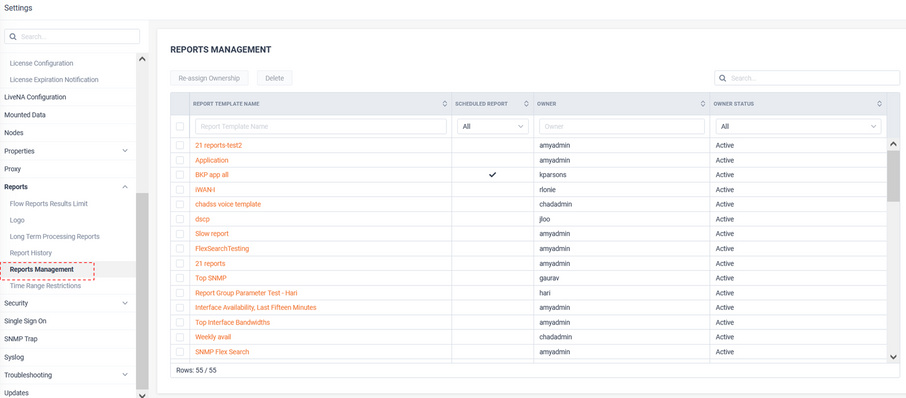The image size is (906, 398).
Task: Expand the Troubleshooting sidebar section
Action: [125, 375]
